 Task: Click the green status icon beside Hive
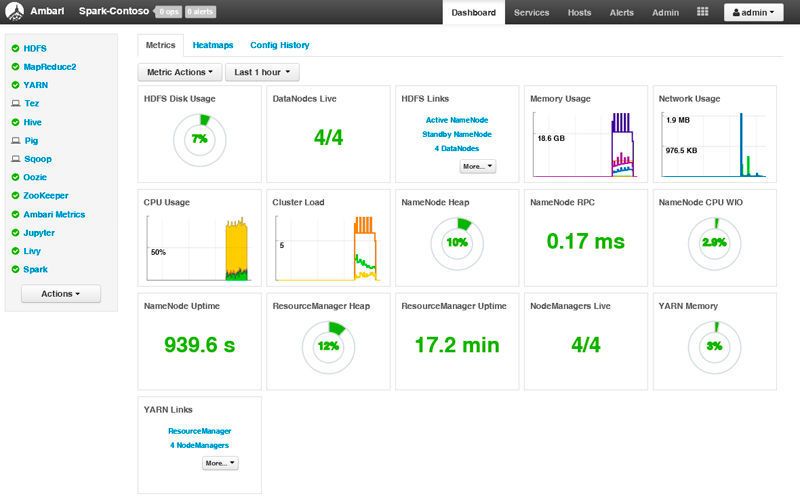pos(15,122)
